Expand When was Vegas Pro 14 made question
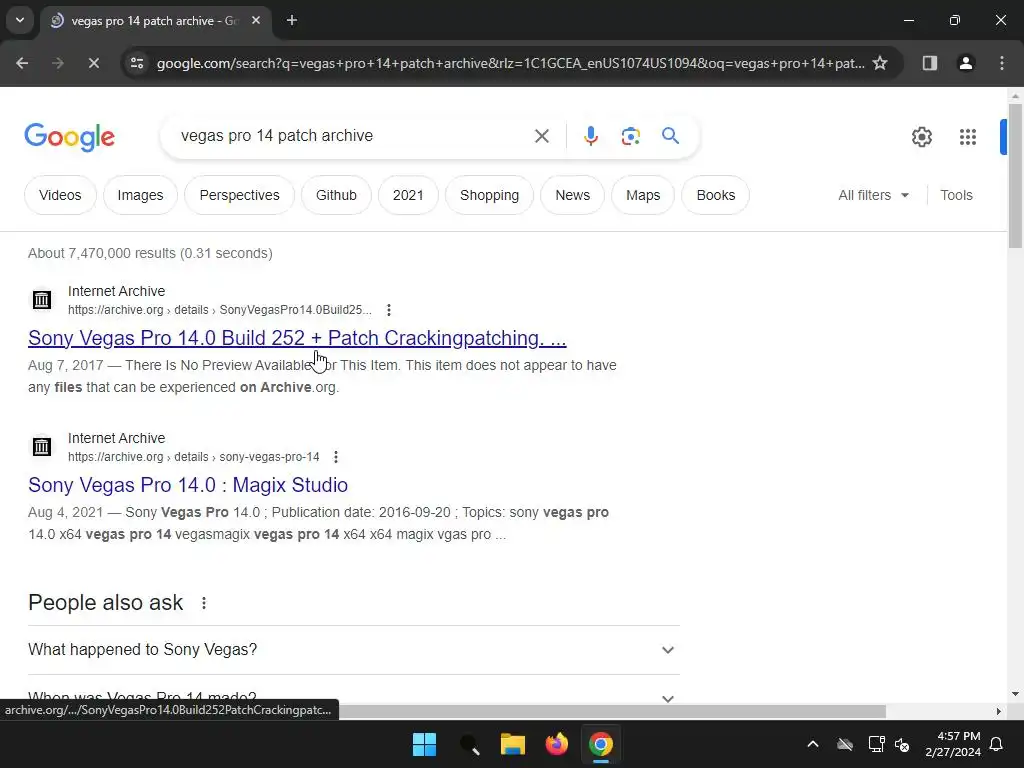 tap(353, 696)
